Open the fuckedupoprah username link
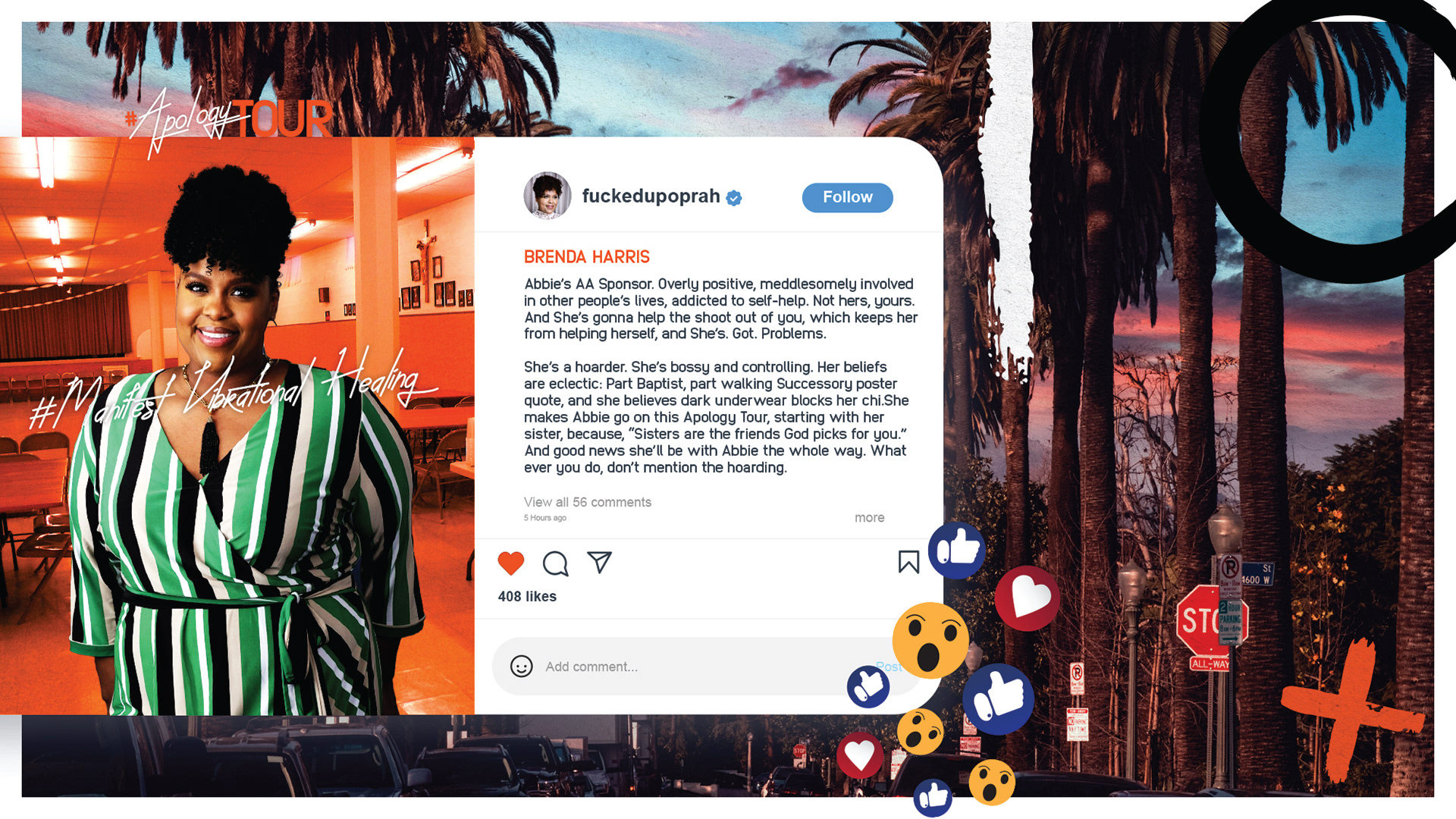This screenshot has height=819, width=1456. tap(651, 196)
